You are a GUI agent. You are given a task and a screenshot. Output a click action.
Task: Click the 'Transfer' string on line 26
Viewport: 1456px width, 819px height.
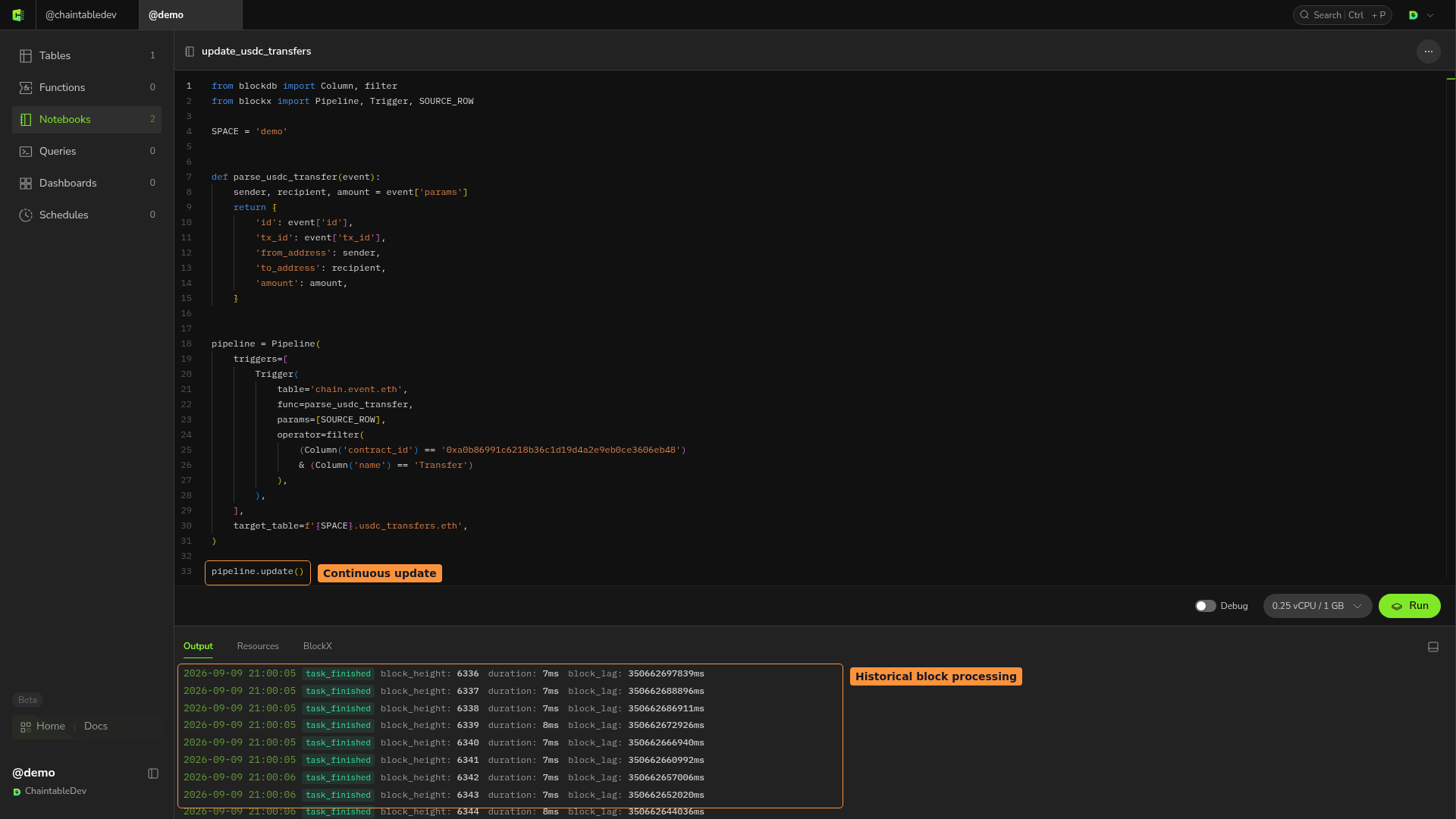click(x=441, y=466)
